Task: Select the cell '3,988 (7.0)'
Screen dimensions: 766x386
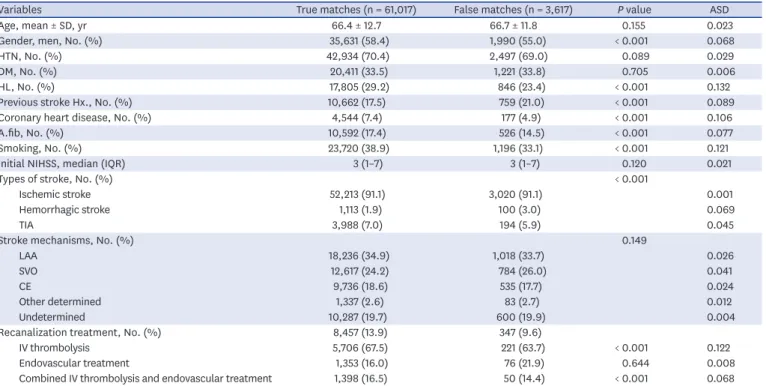Action: 357,225
